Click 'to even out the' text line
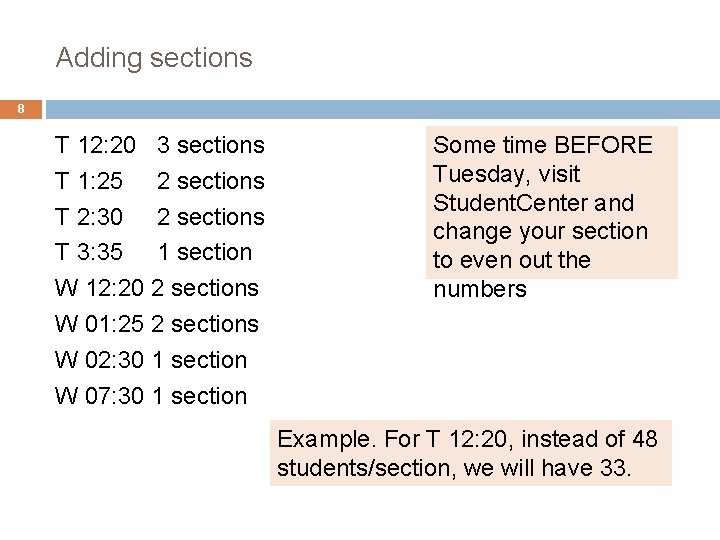This screenshot has width=720, height=540. pyautogui.click(x=511, y=261)
